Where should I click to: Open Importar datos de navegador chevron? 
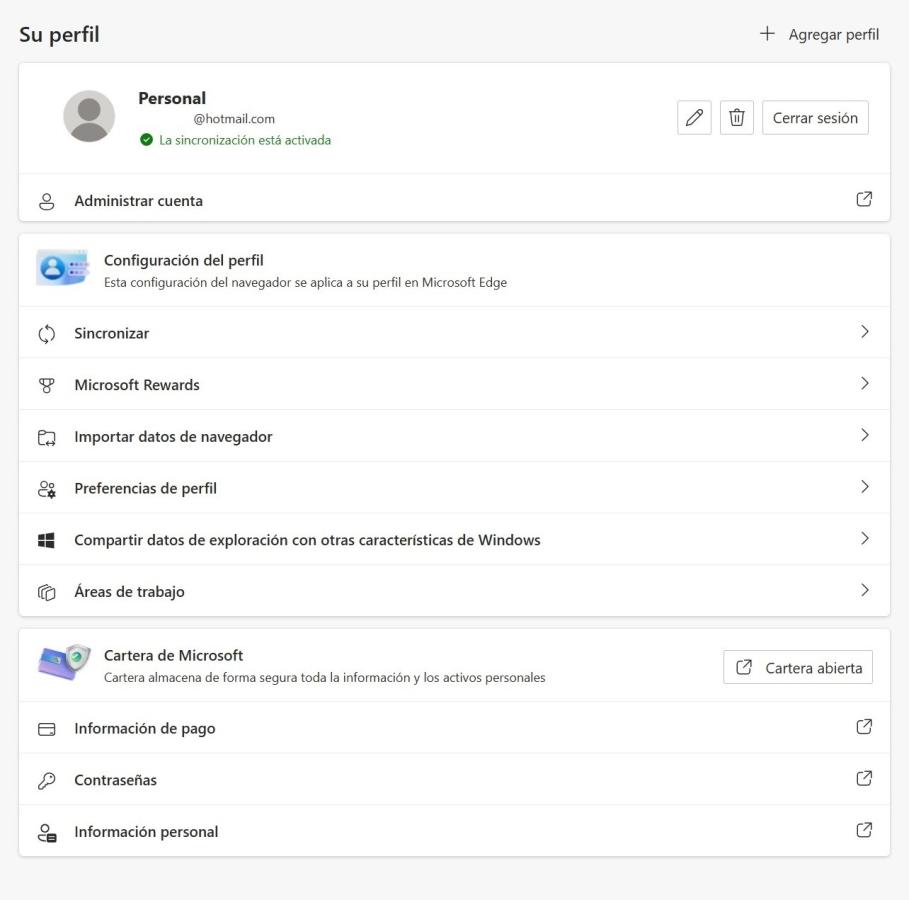tap(865, 436)
